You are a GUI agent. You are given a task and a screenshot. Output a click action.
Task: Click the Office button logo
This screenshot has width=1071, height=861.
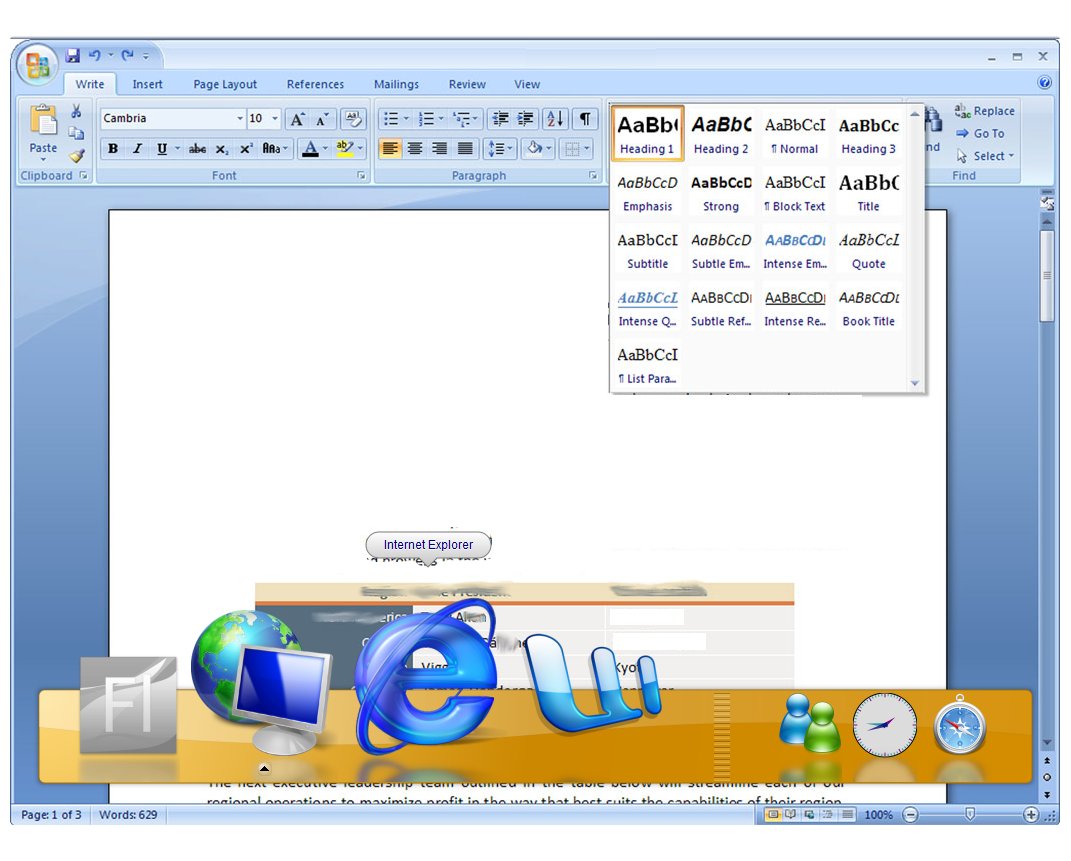point(37,64)
